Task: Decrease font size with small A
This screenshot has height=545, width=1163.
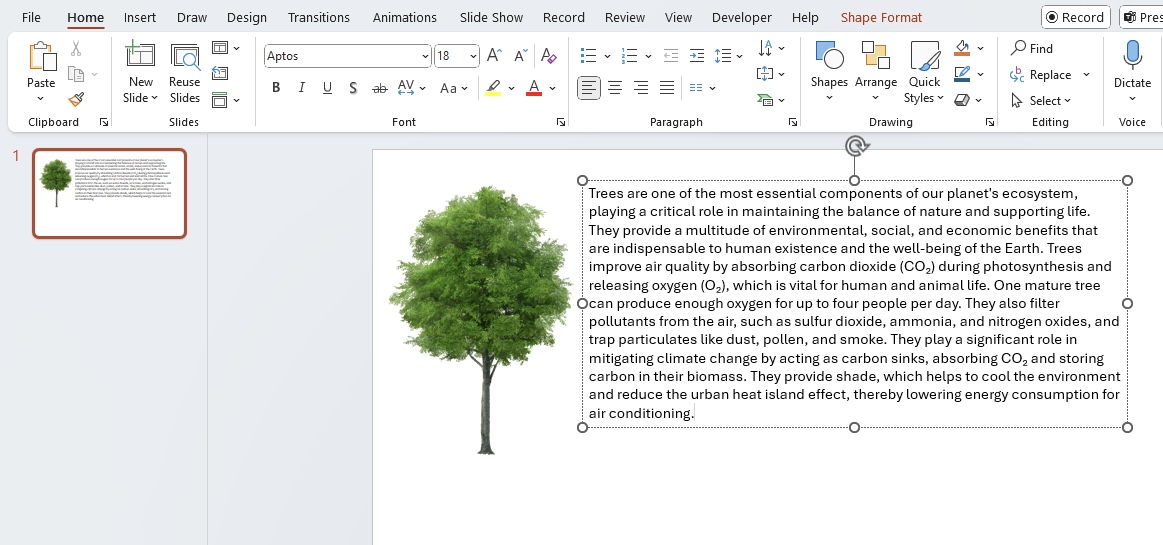Action: pos(521,56)
